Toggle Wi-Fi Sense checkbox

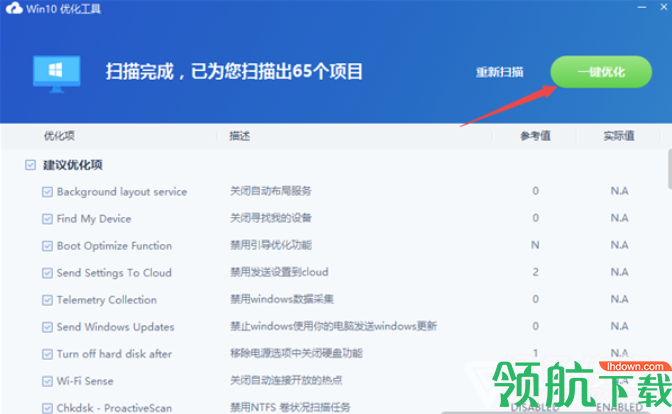(x=47, y=381)
